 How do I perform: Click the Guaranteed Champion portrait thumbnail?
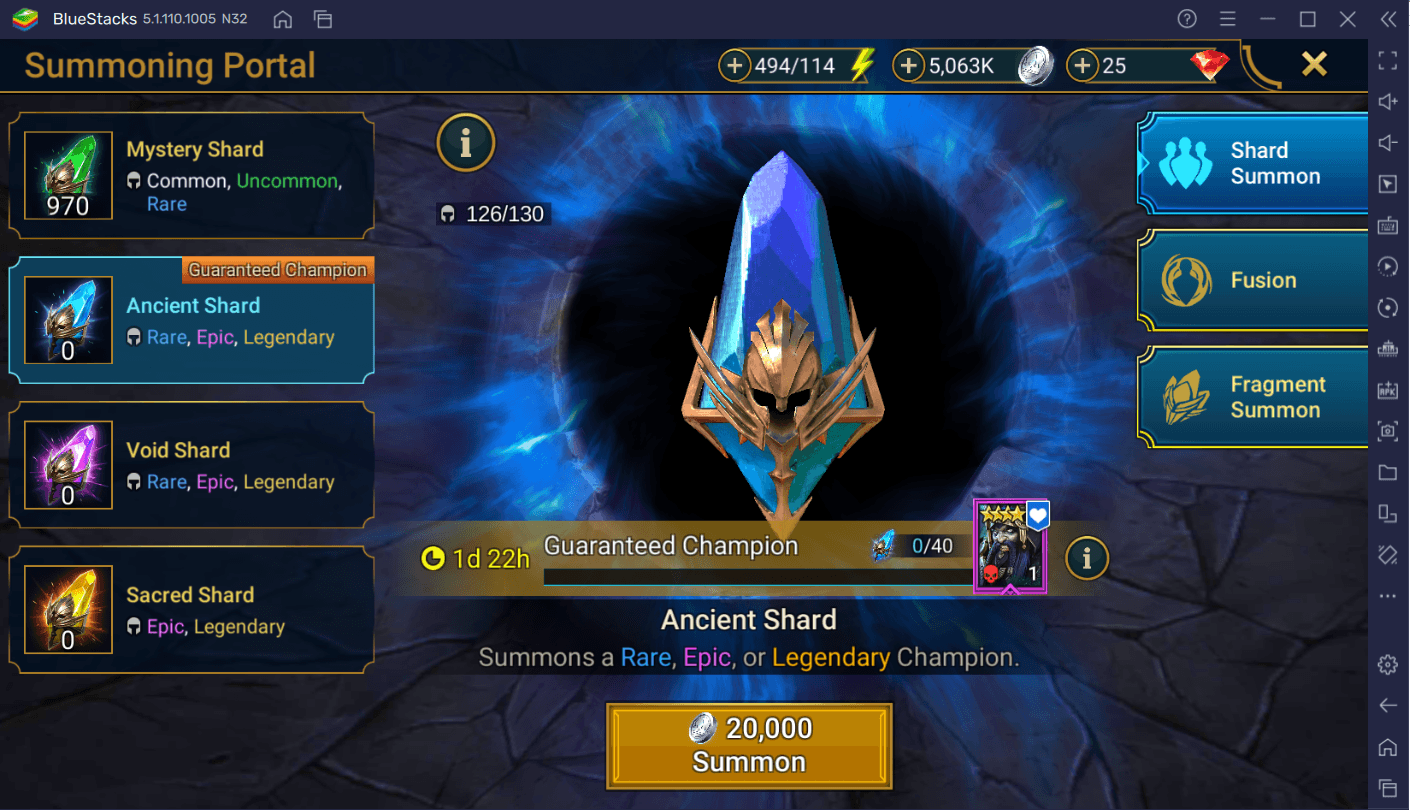pyautogui.click(x=1011, y=547)
